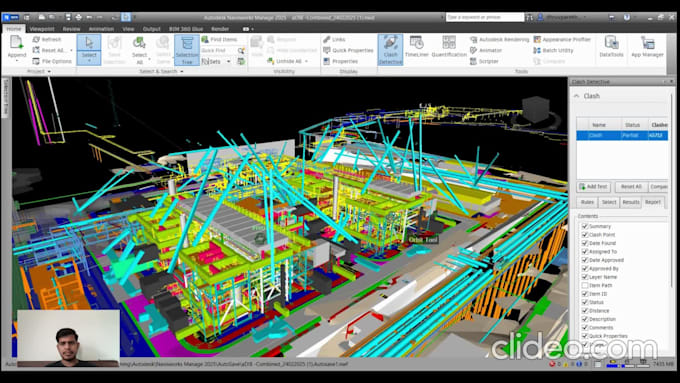Uncheck the Assigned To checkbox
This screenshot has height=383, width=680.
pyautogui.click(x=585, y=252)
